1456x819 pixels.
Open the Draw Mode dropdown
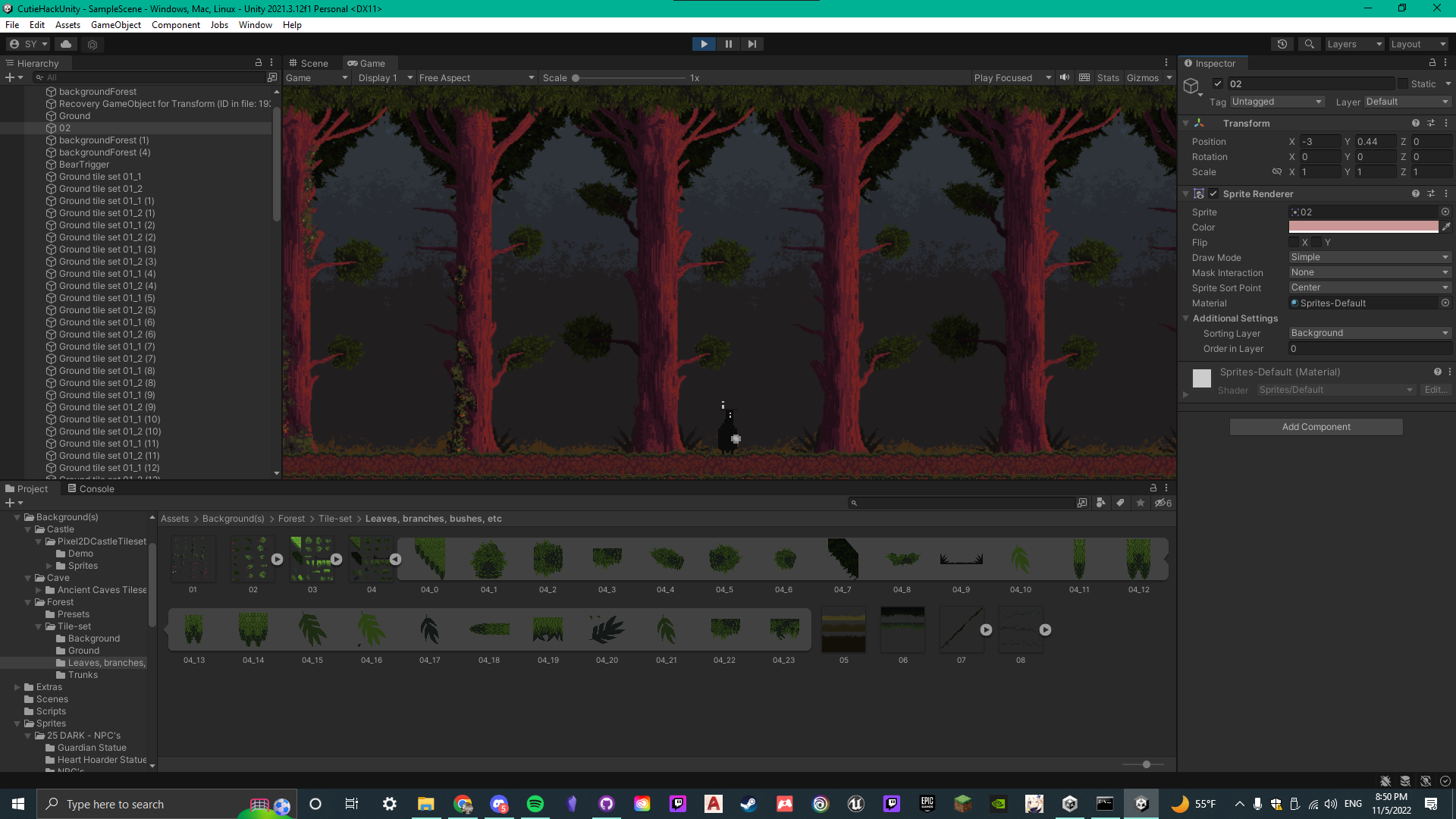tap(1370, 257)
